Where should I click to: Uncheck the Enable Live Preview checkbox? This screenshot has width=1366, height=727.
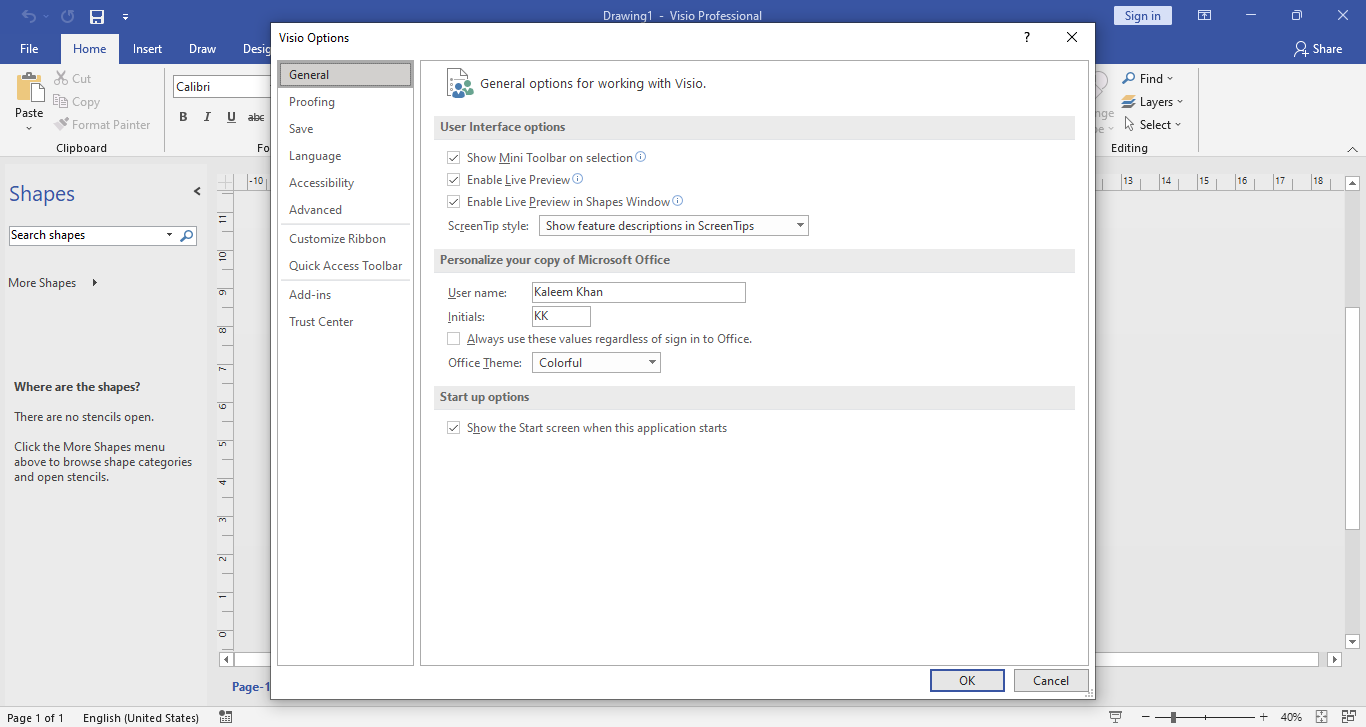(454, 180)
